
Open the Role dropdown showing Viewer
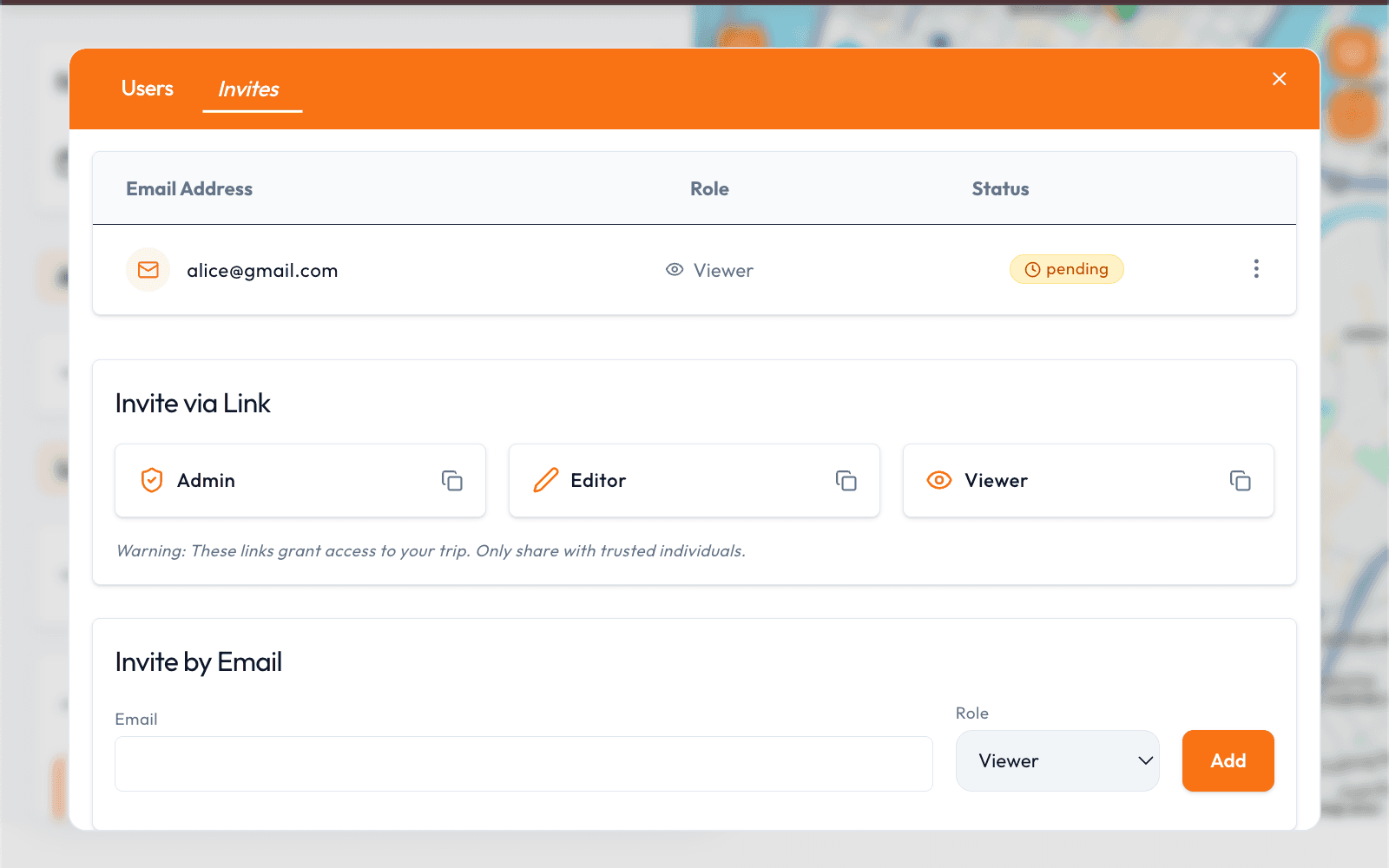[1057, 760]
